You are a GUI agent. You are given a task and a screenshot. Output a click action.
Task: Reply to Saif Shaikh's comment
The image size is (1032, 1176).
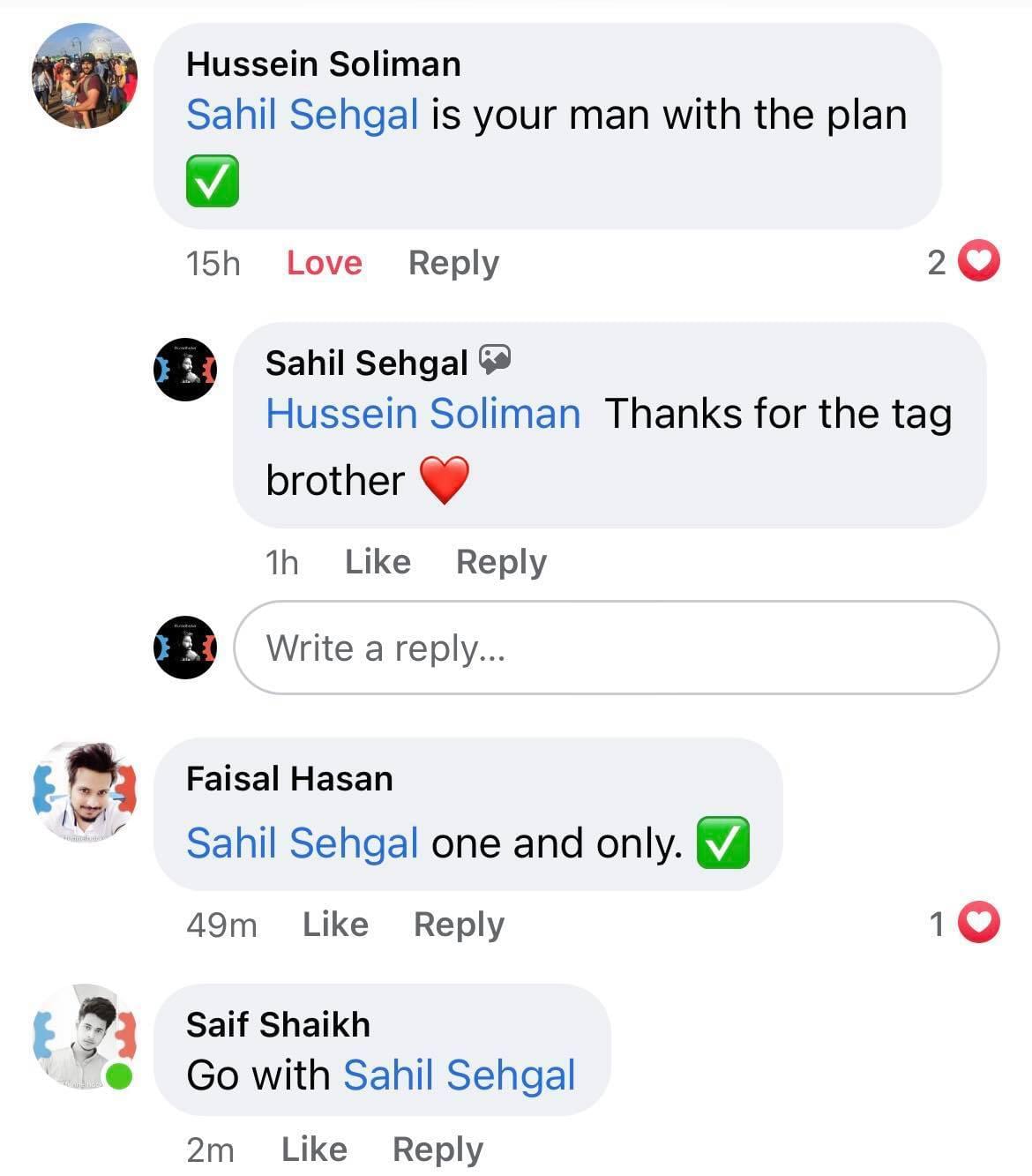437,1150
